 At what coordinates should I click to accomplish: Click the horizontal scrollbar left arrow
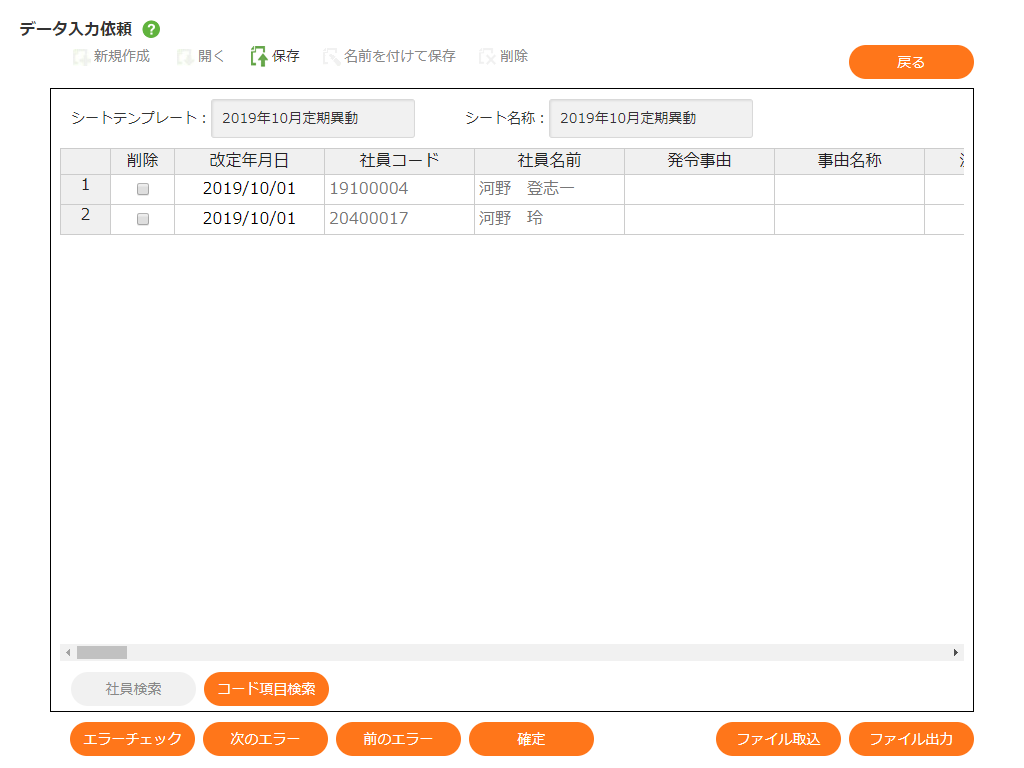click(x=68, y=652)
